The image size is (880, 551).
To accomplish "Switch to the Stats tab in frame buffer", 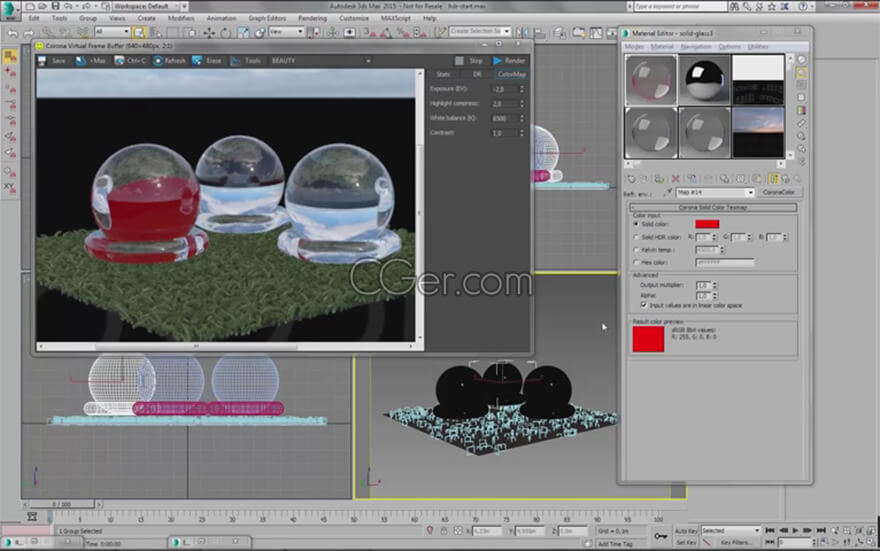I will (x=443, y=74).
